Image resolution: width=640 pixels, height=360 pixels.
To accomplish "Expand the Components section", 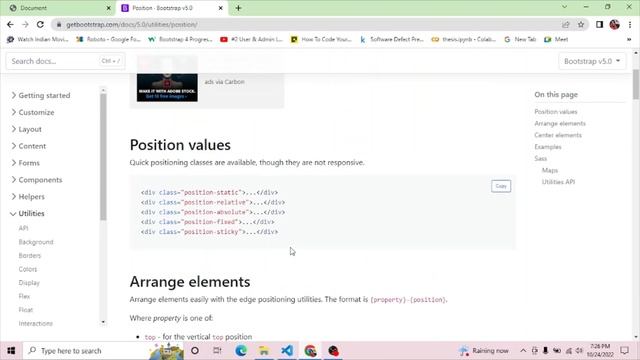I will (x=37, y=180).
